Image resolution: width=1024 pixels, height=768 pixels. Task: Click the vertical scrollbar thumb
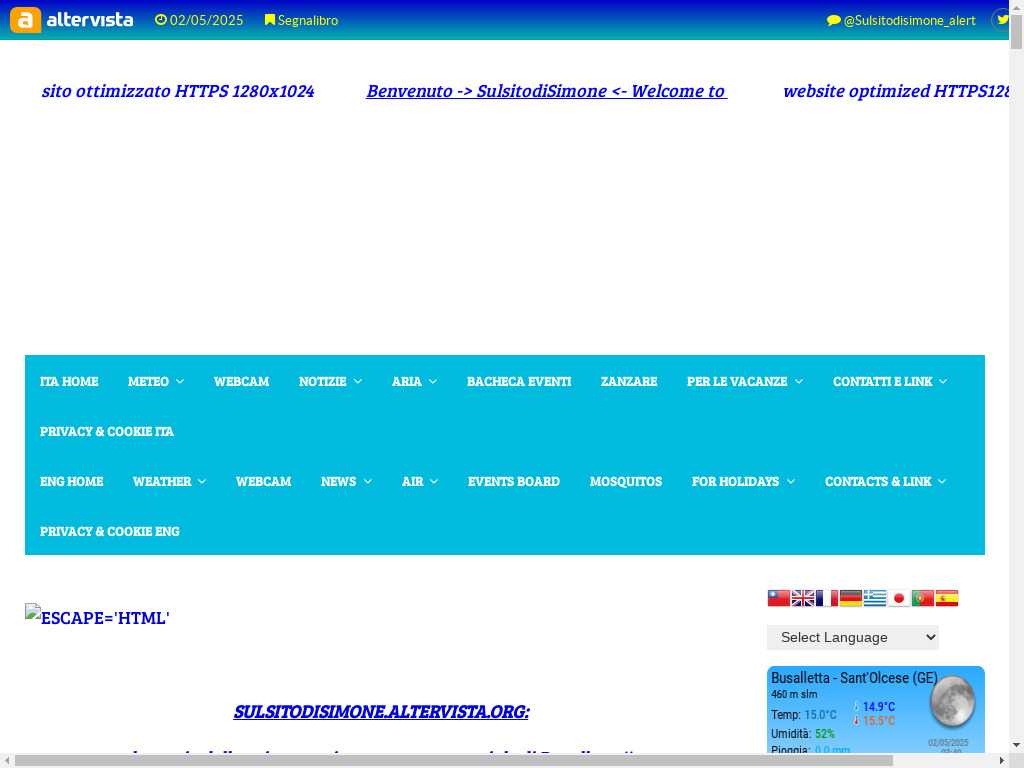tap(1016, 30)
